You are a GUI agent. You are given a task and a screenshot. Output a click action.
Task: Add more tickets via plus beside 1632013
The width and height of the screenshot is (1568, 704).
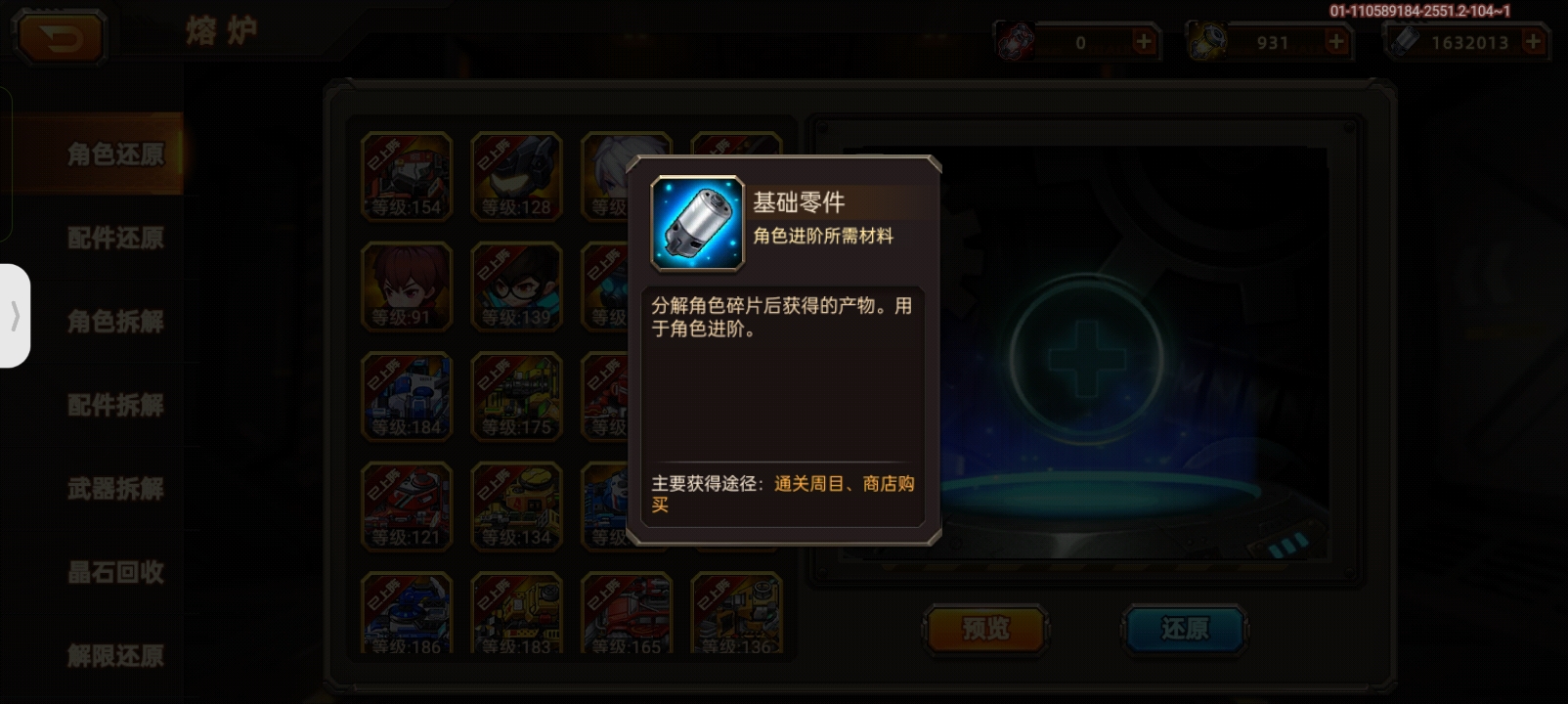(1533, 41)
